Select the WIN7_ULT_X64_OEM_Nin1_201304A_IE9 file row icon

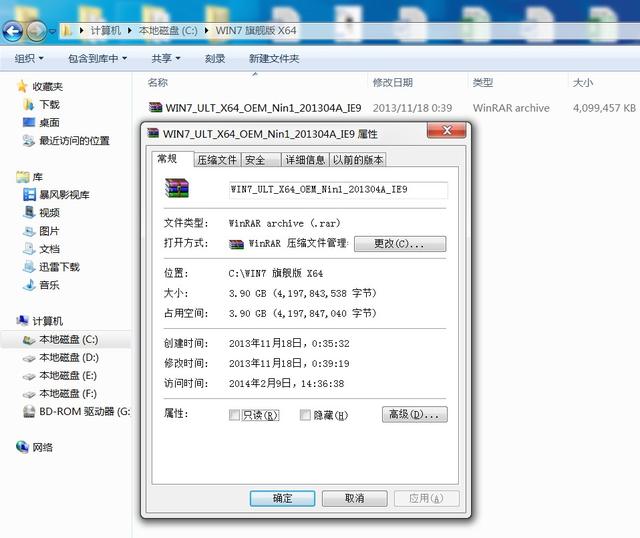point(155,108)
